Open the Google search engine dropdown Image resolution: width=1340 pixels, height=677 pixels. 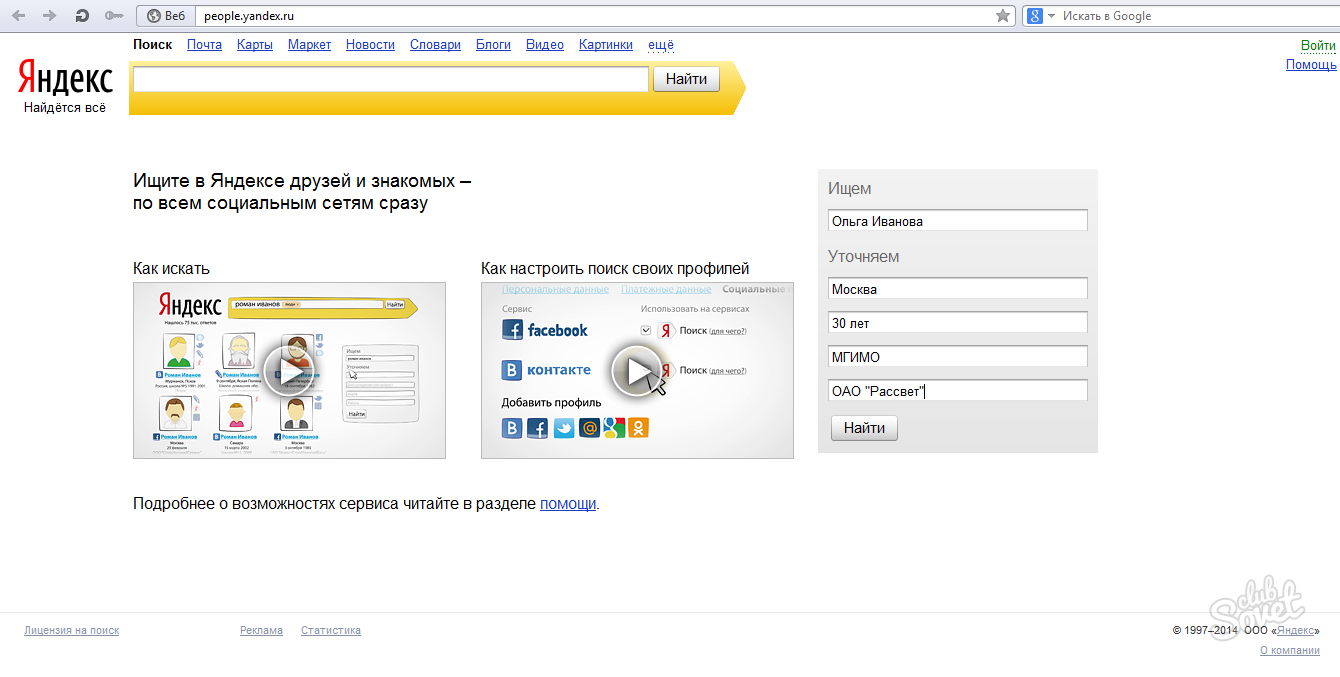click(1040, 16)
